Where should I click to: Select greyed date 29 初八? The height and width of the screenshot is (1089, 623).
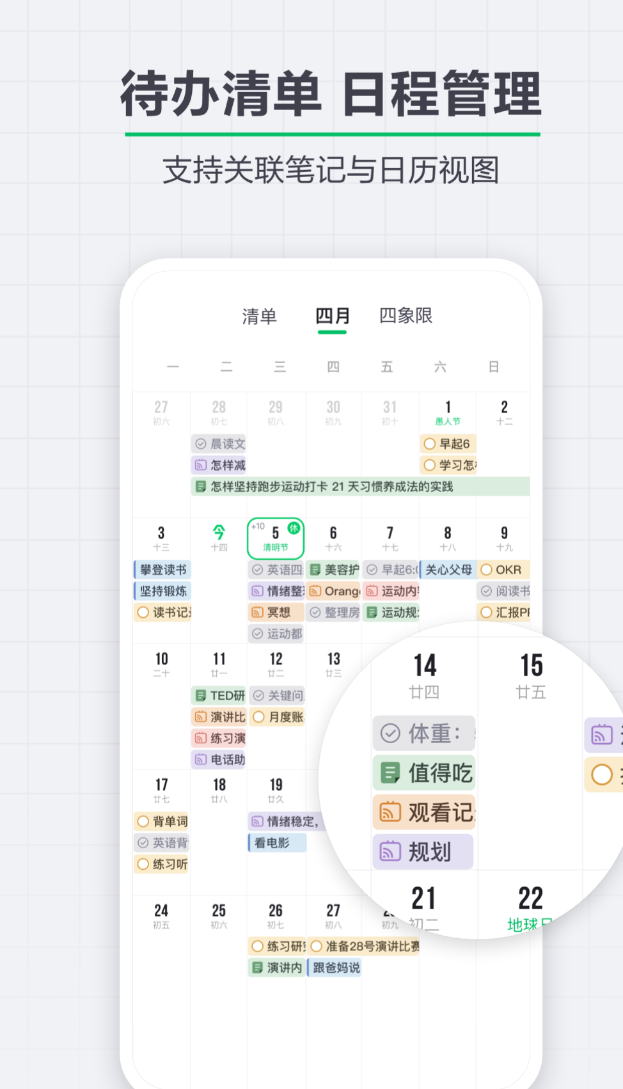click(x=276, y=412)
